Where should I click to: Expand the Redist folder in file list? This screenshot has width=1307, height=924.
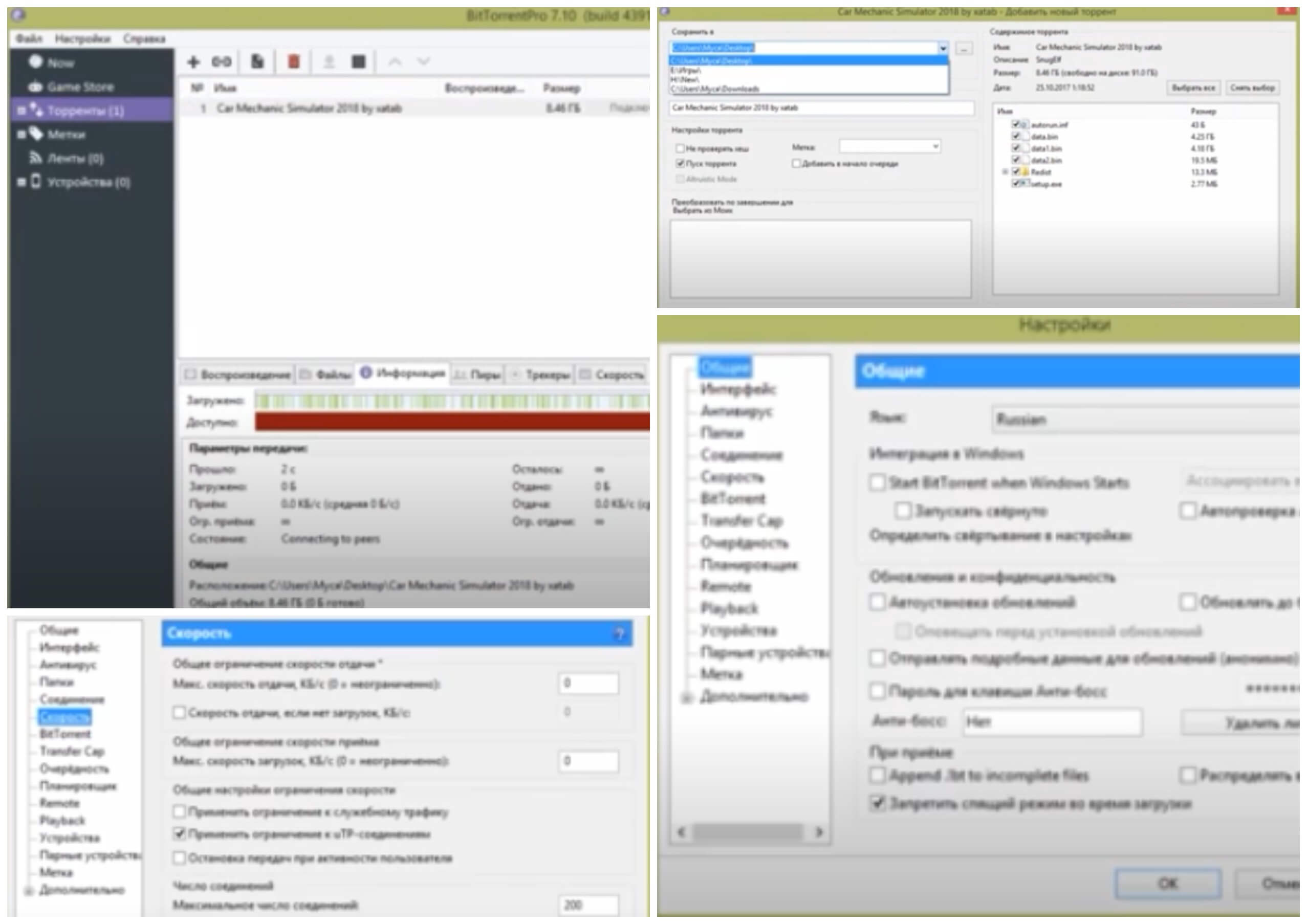pos(1005,172)
